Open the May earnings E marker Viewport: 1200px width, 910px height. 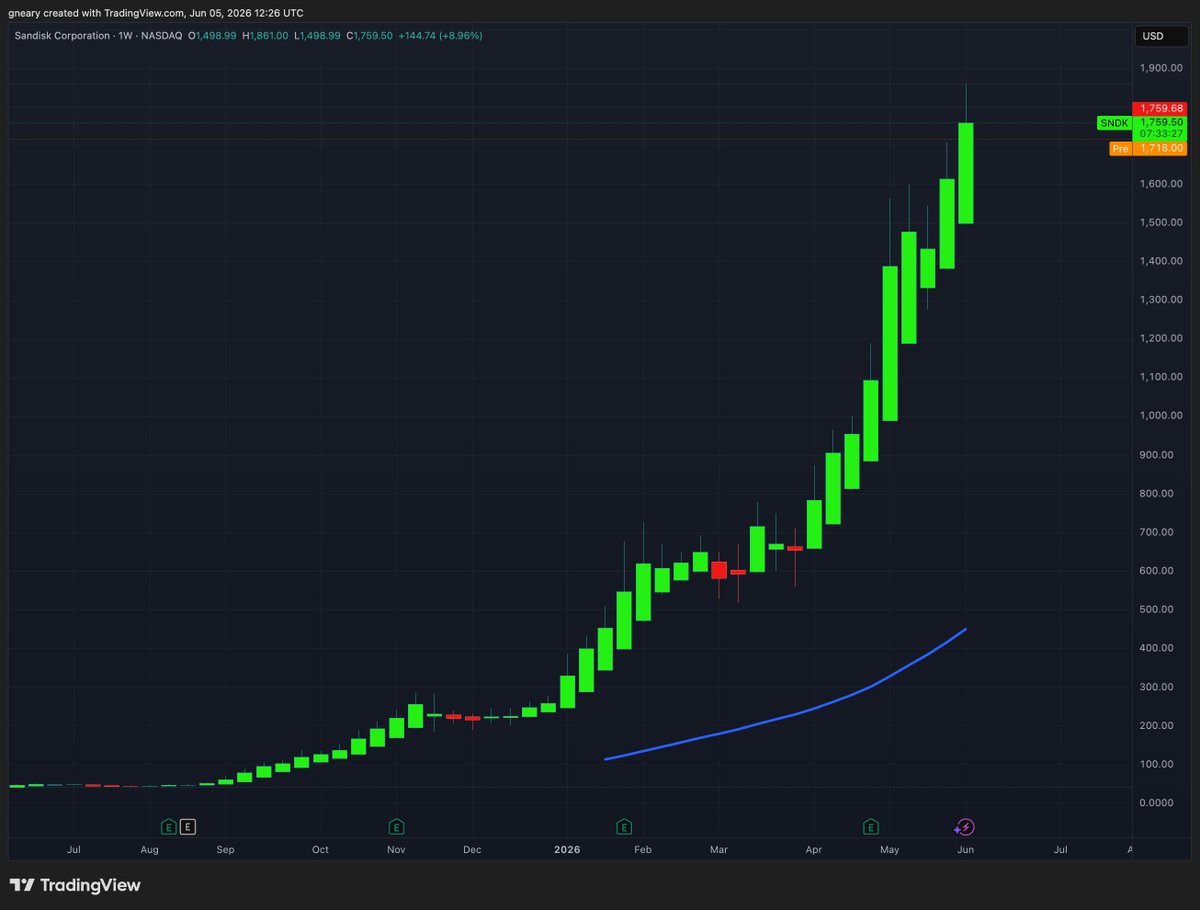click(871, 827)
